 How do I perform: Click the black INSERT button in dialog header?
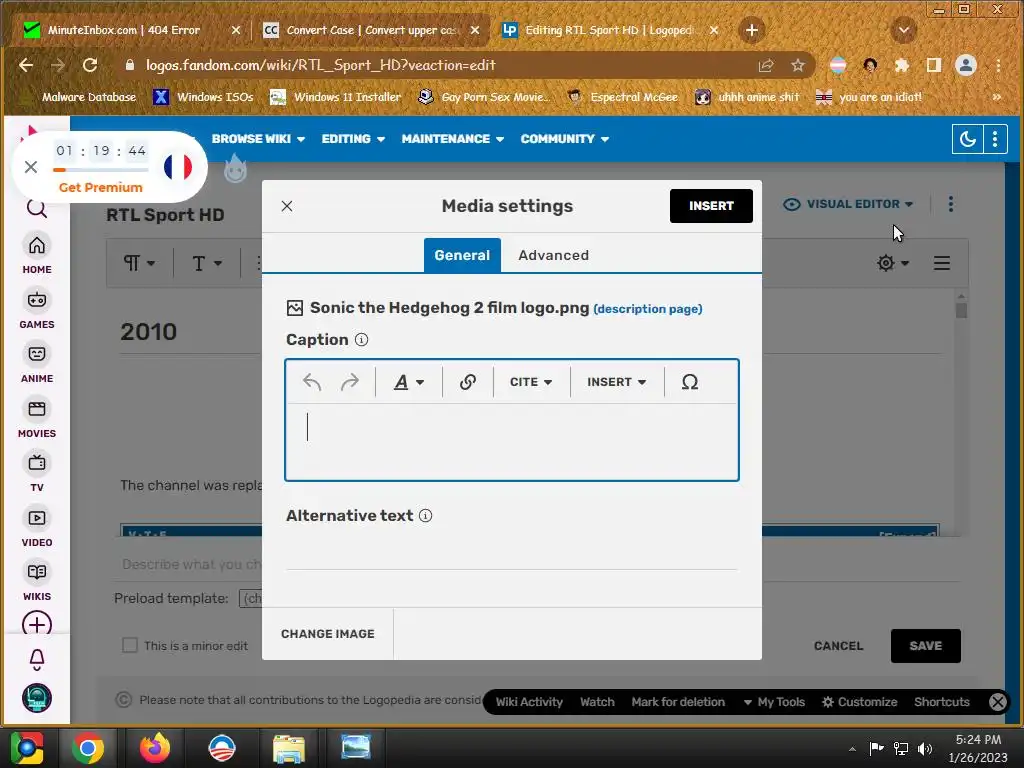[711, 206]
